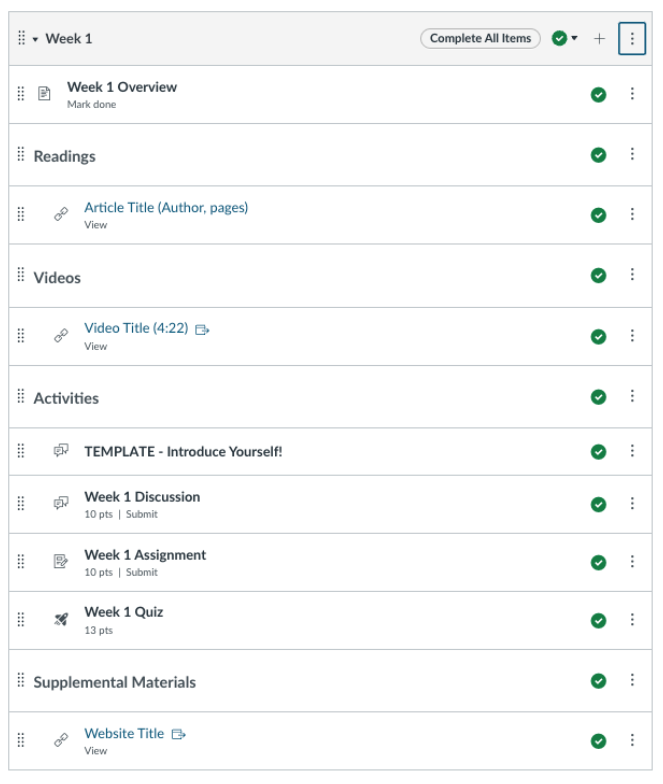Screen dimensions: 663x784
Task: Click rocket quiz icon for Week 1 Quiz
Action: 61,620
